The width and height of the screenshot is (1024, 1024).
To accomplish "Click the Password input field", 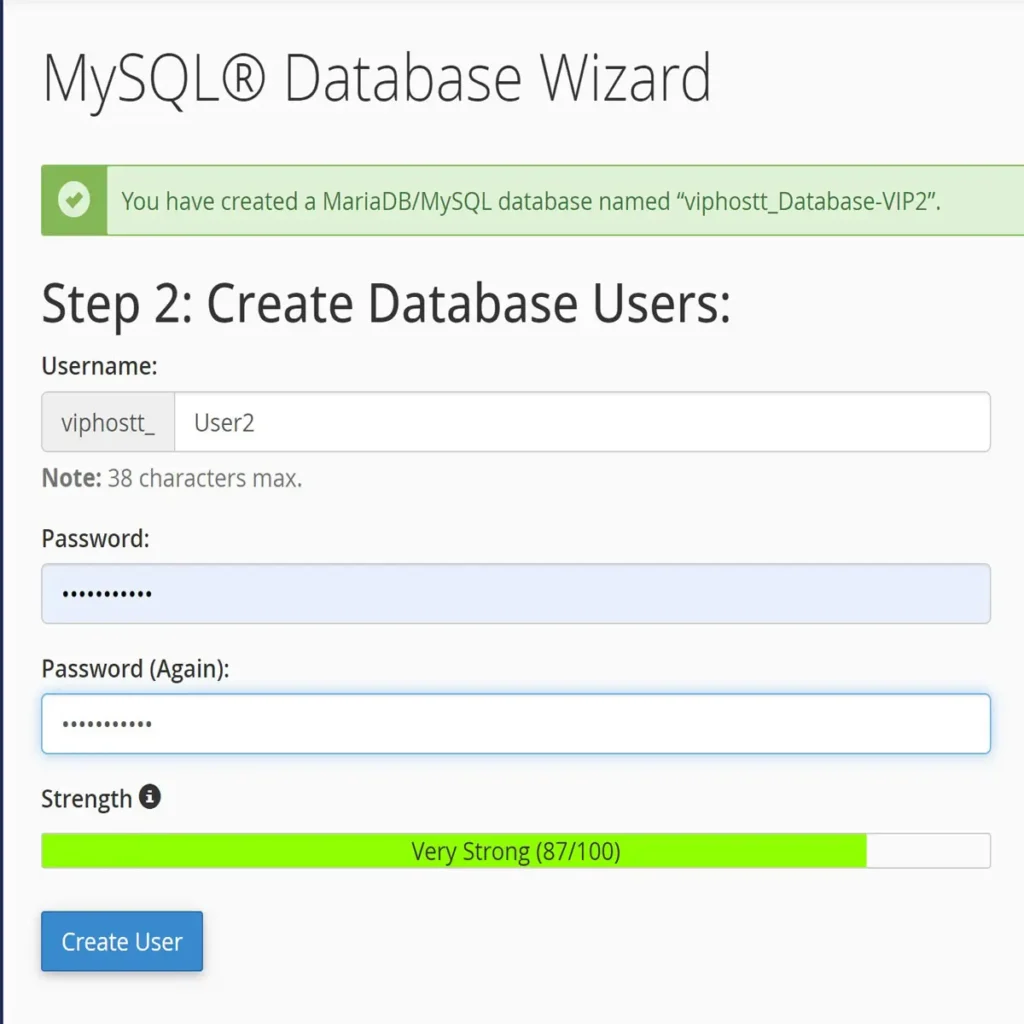I will [516, 593].
